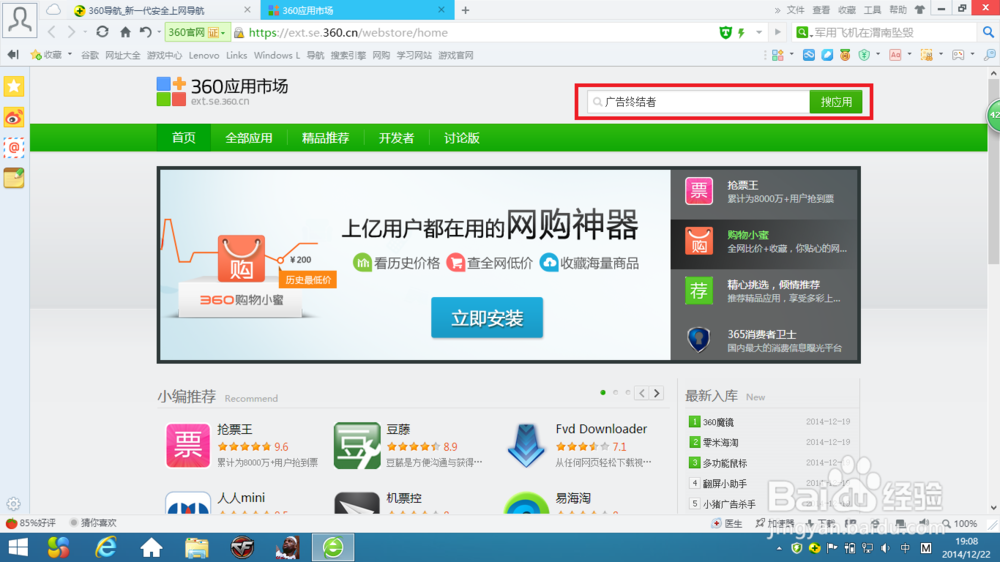
Task: Click the blue cloud disk toolbar icon
Action: pyautogui.click(x=809, y=55)
